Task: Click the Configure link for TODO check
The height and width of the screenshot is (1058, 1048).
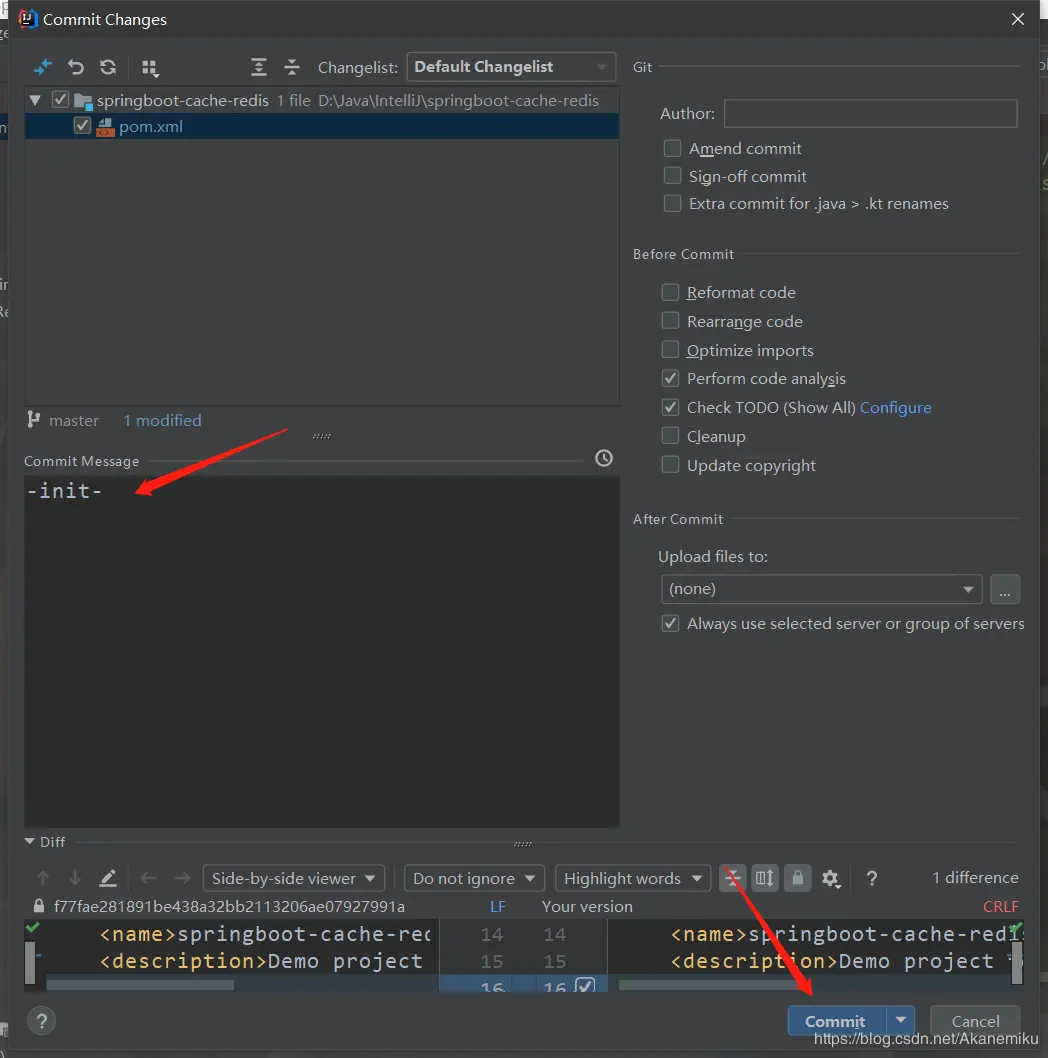Action: click(x=895, y=408)
